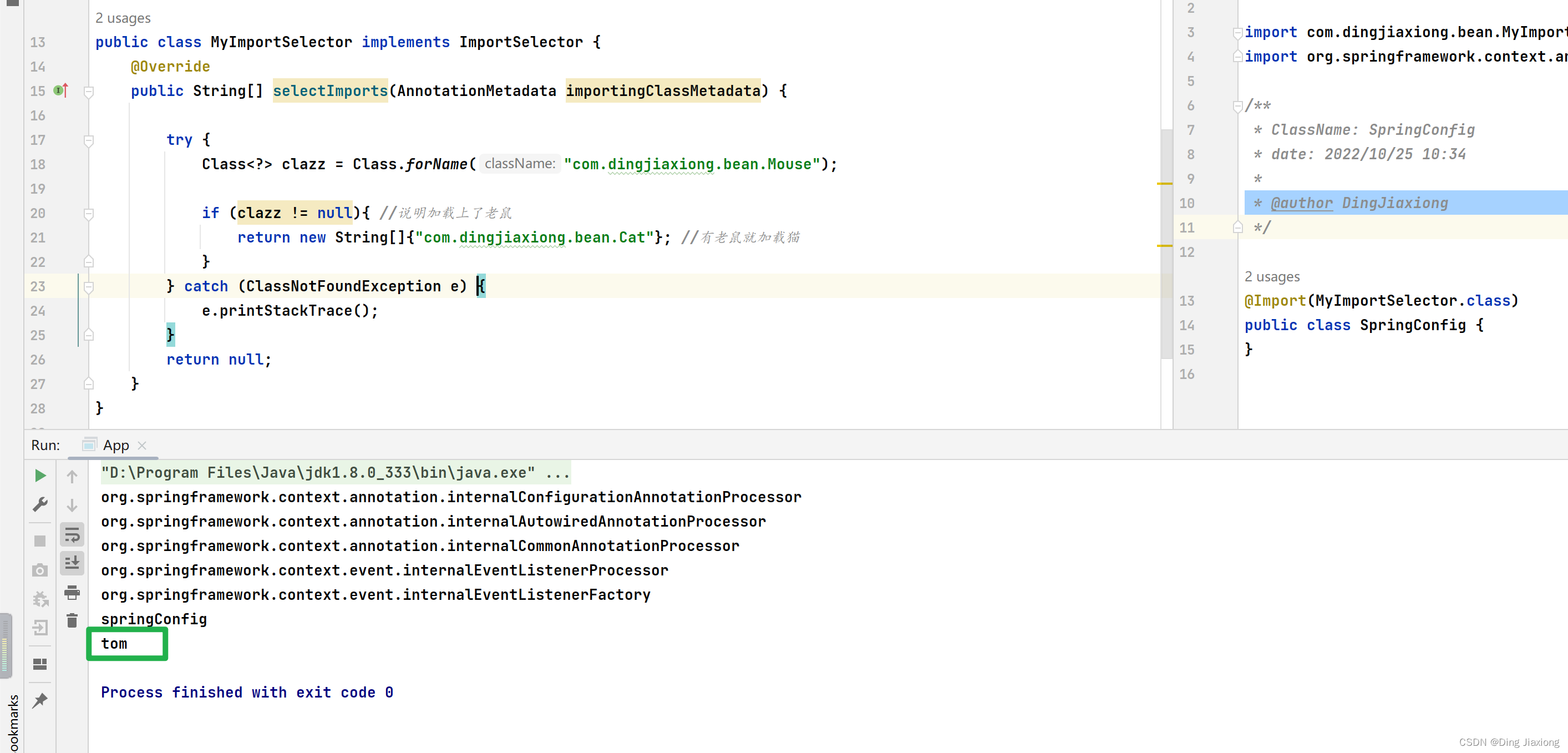Click internalEventListenerFactory console line
Image resolution: width=1568 pixels, height=753 pixels.
pos(375,595)
